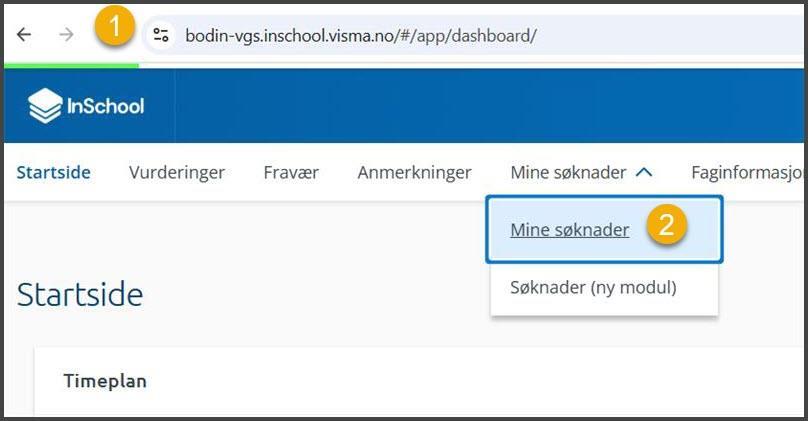Click the InSchool stacked-layers logo icon
The width and height of the screenshot is (808, 421).
click(45, 106)
